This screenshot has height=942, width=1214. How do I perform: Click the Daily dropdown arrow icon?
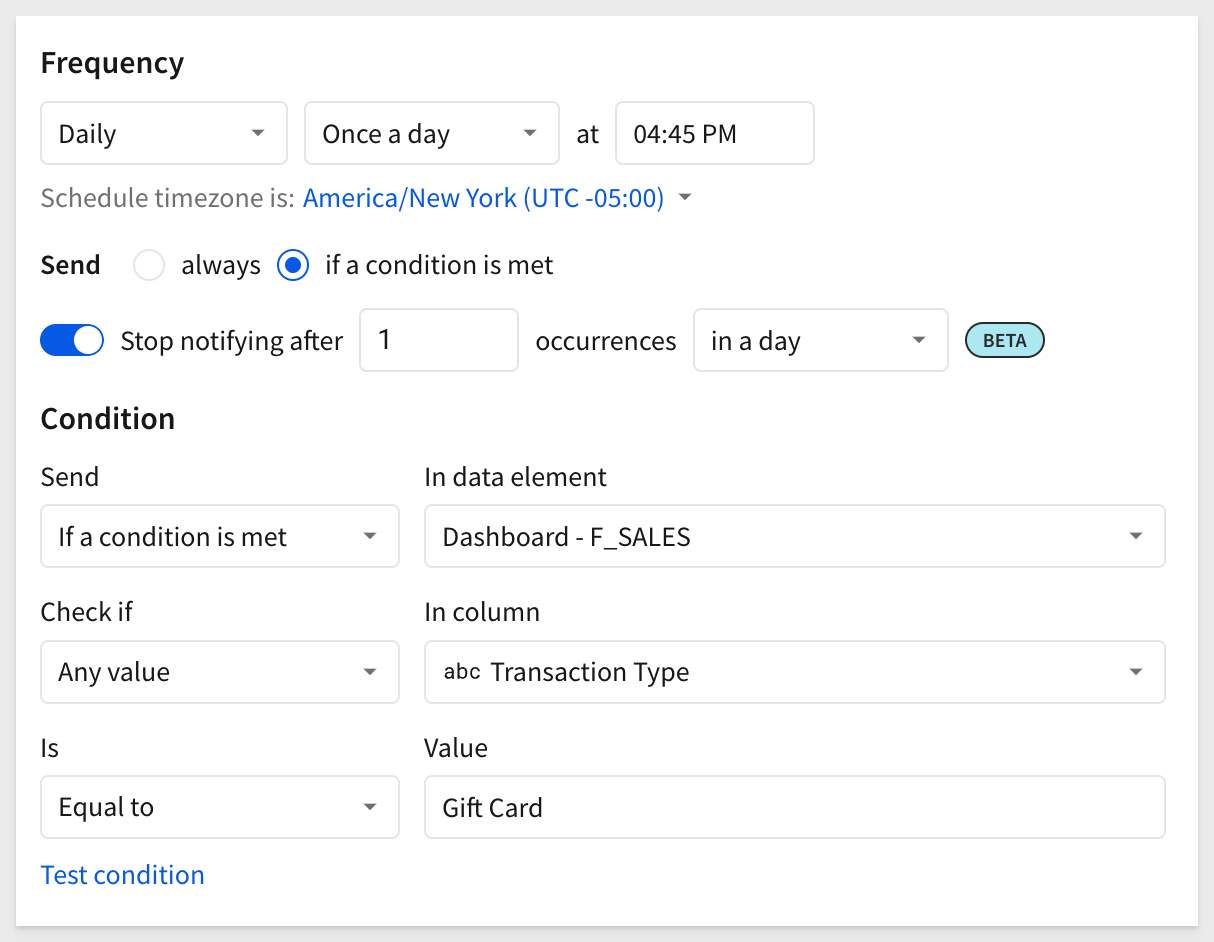pos(258,133)
